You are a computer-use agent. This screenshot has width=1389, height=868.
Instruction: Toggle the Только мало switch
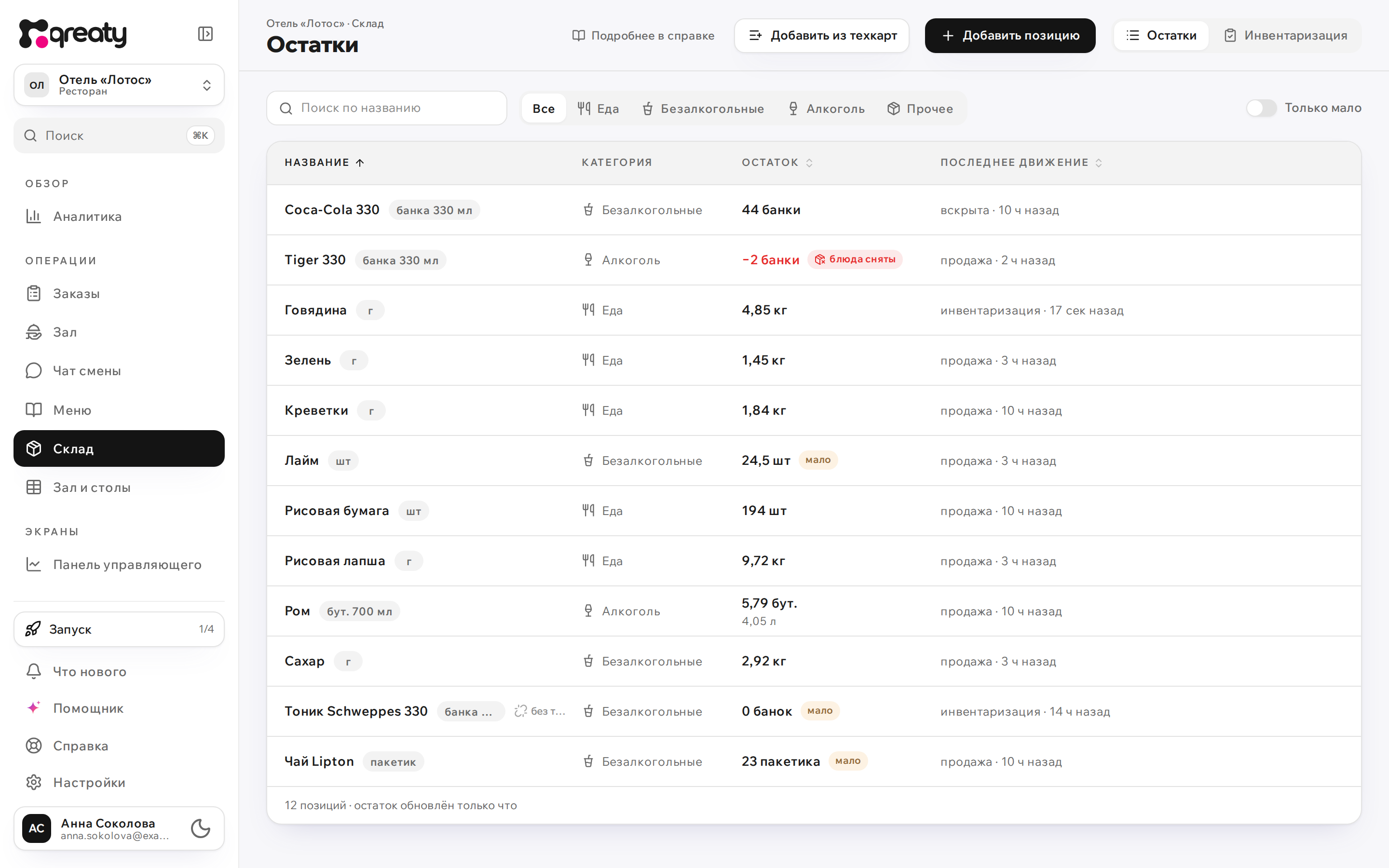[x=1261, y=108]
